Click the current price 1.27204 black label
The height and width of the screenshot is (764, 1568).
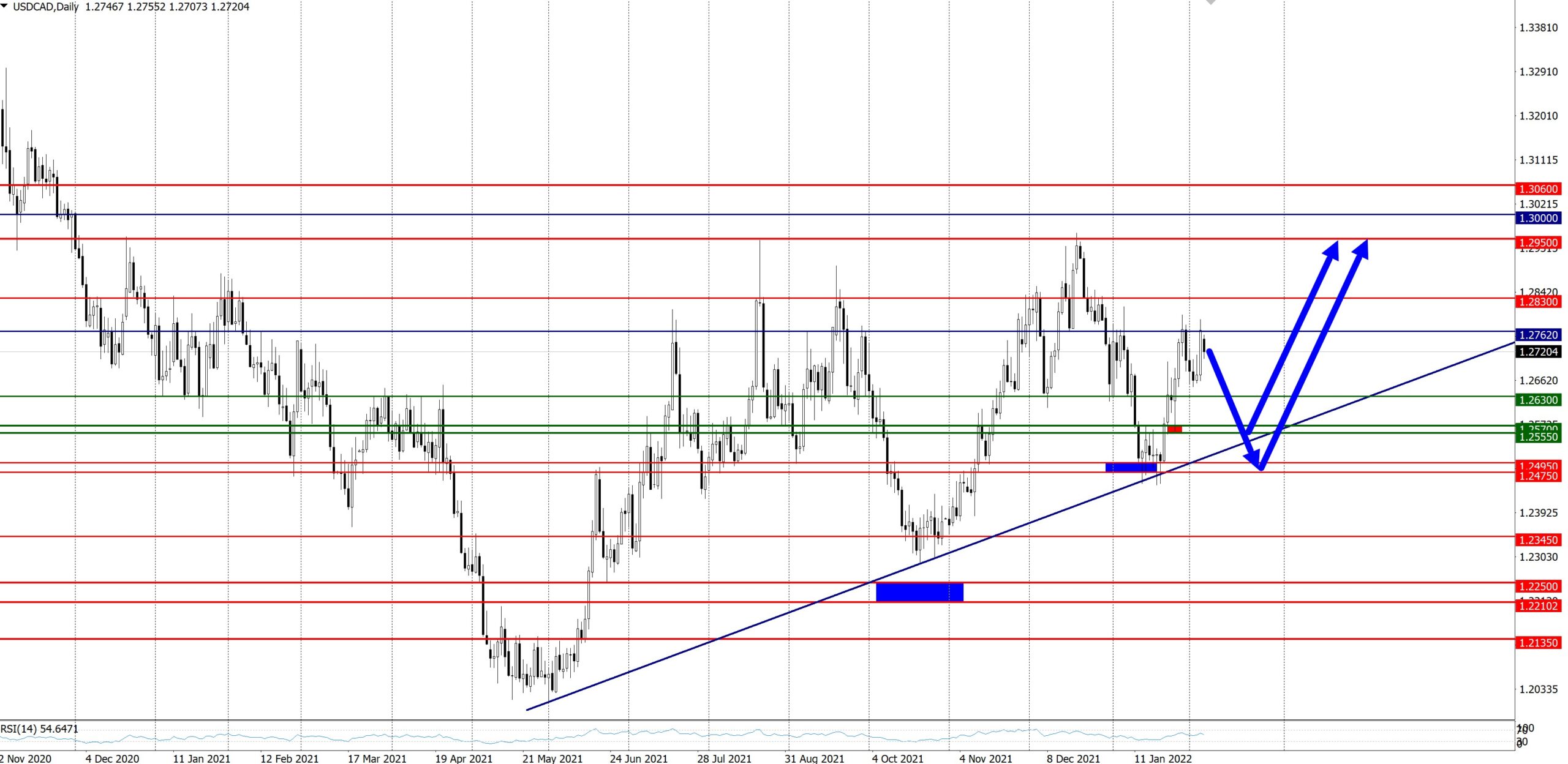tap(1539, 351)
